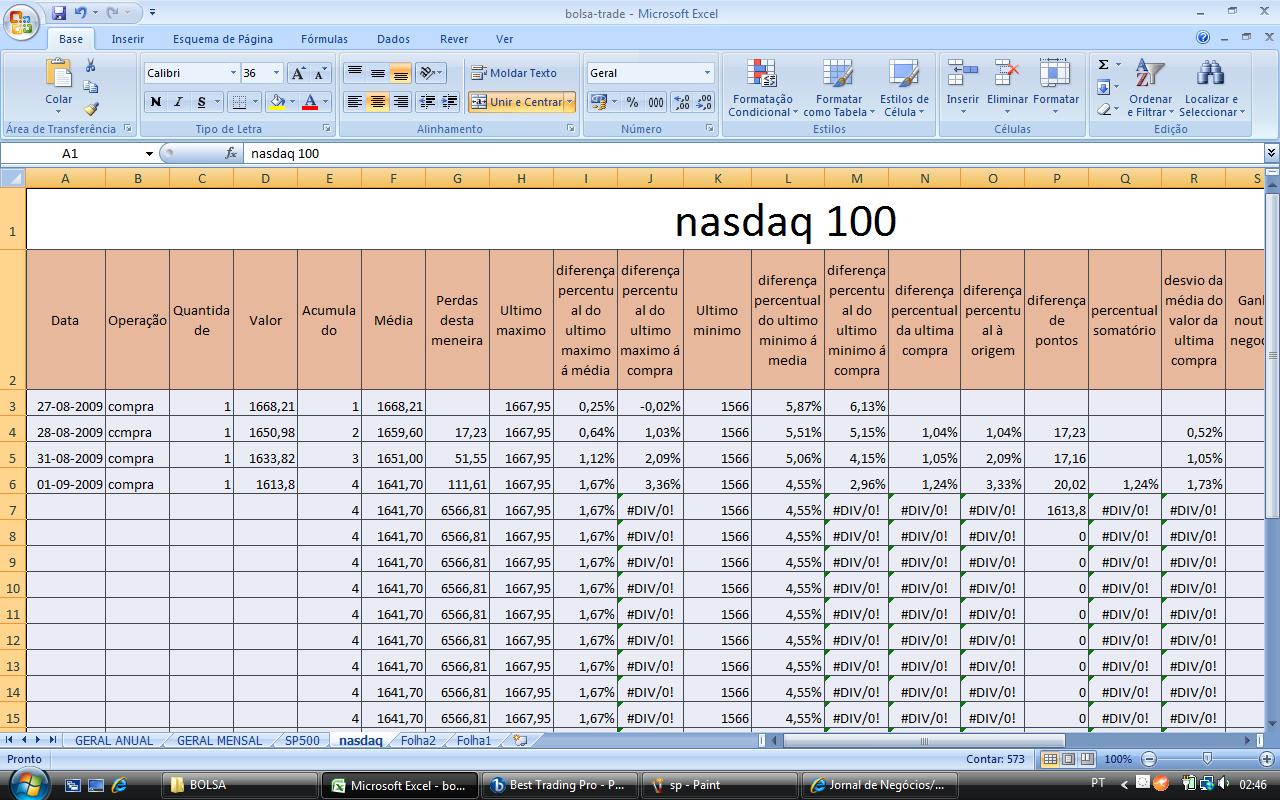
Task: Decrease font size with small A icon
Action: [320, 73]
